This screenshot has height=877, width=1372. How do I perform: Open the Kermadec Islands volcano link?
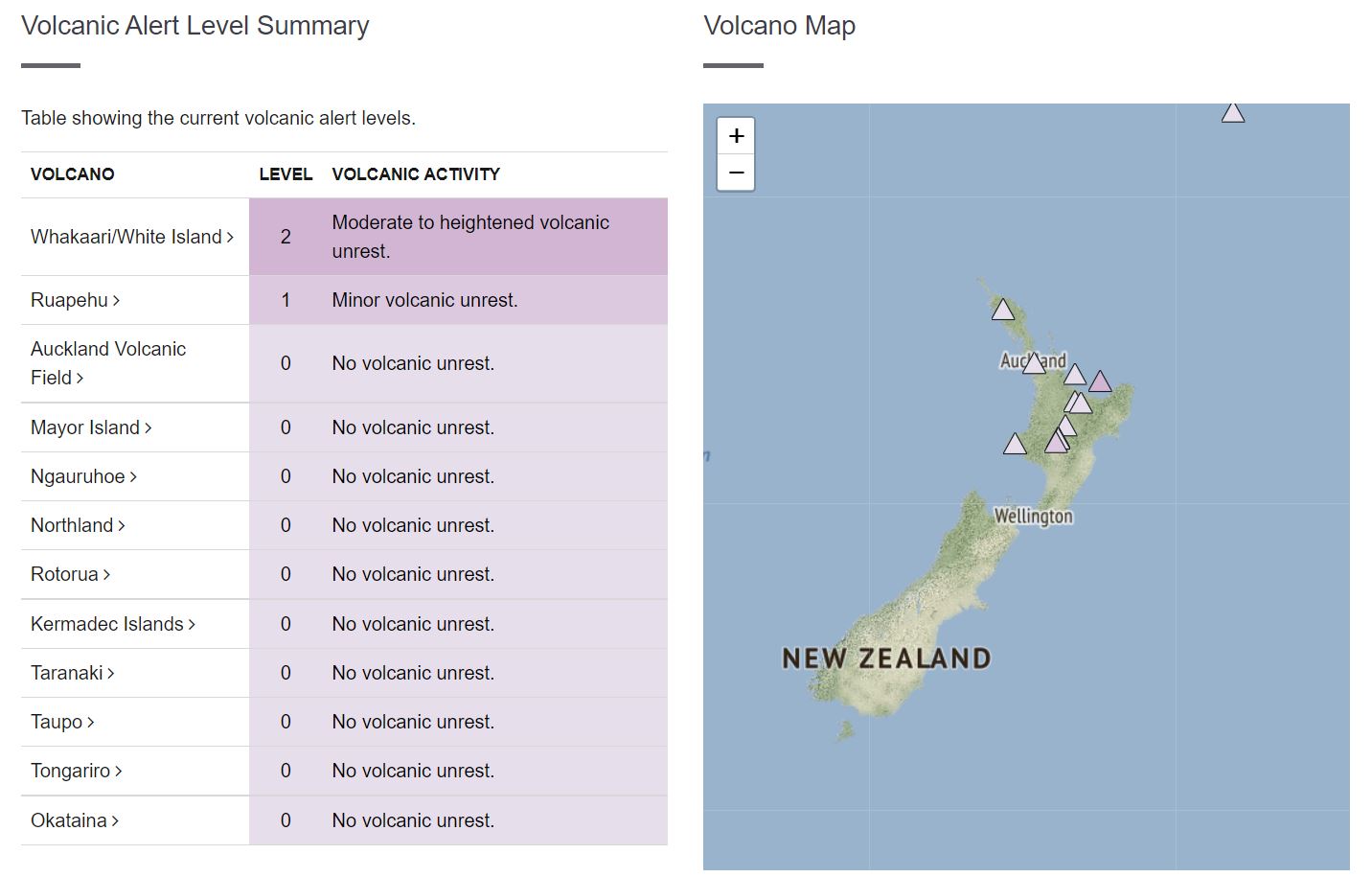click(x=113, y=624)
